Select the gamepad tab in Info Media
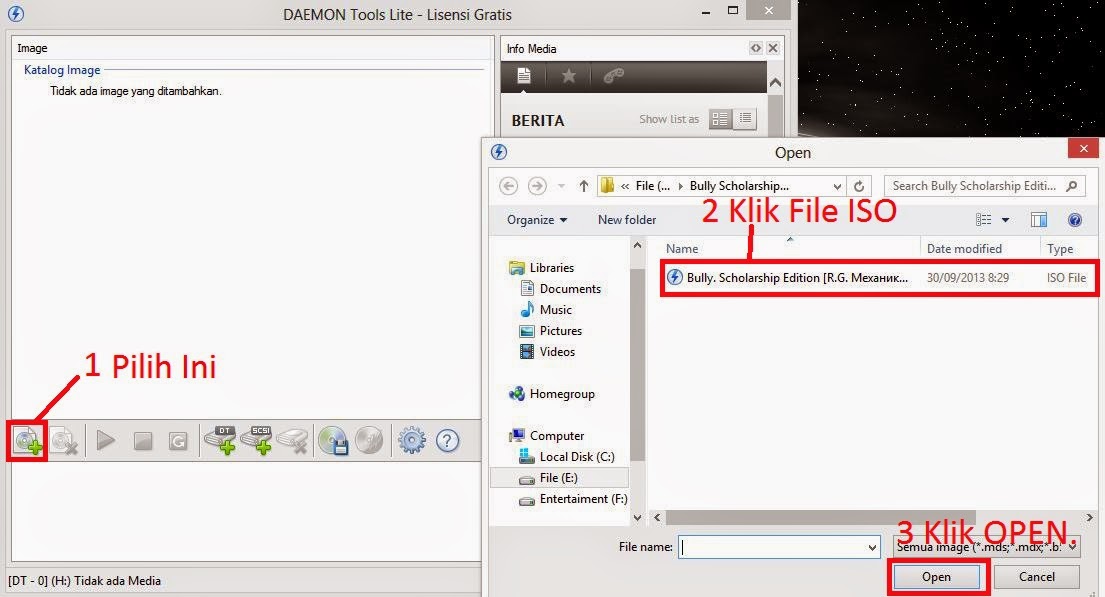1105x597 pixels. coord(613,75)
